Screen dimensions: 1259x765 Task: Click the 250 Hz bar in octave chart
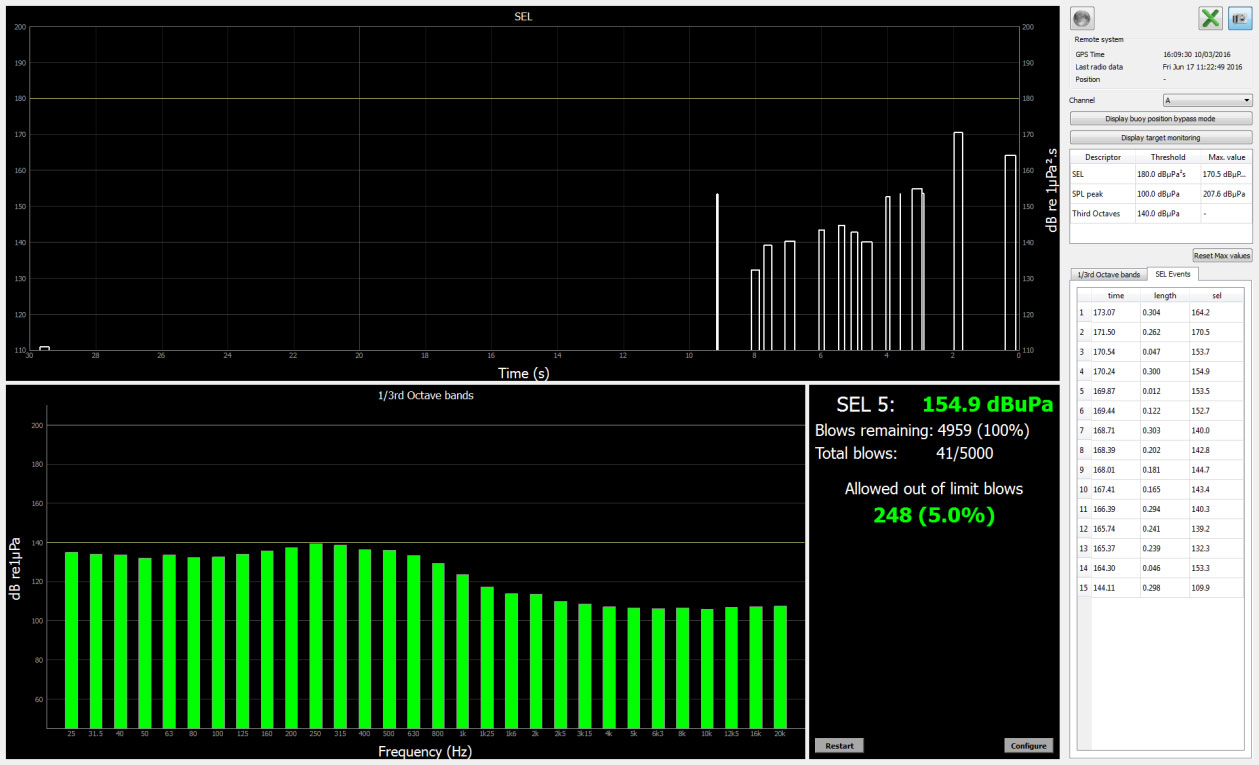tap(315, 635)
